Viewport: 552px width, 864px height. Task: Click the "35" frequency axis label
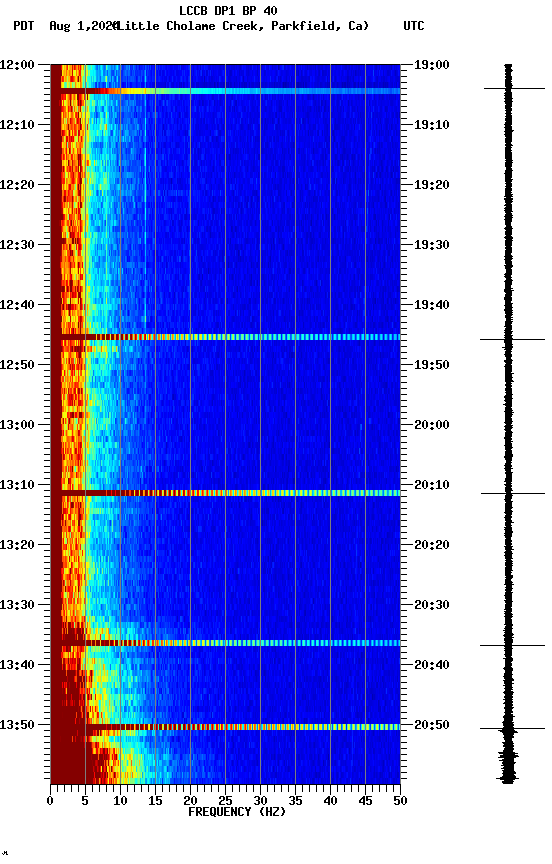[x=295, y=801]
